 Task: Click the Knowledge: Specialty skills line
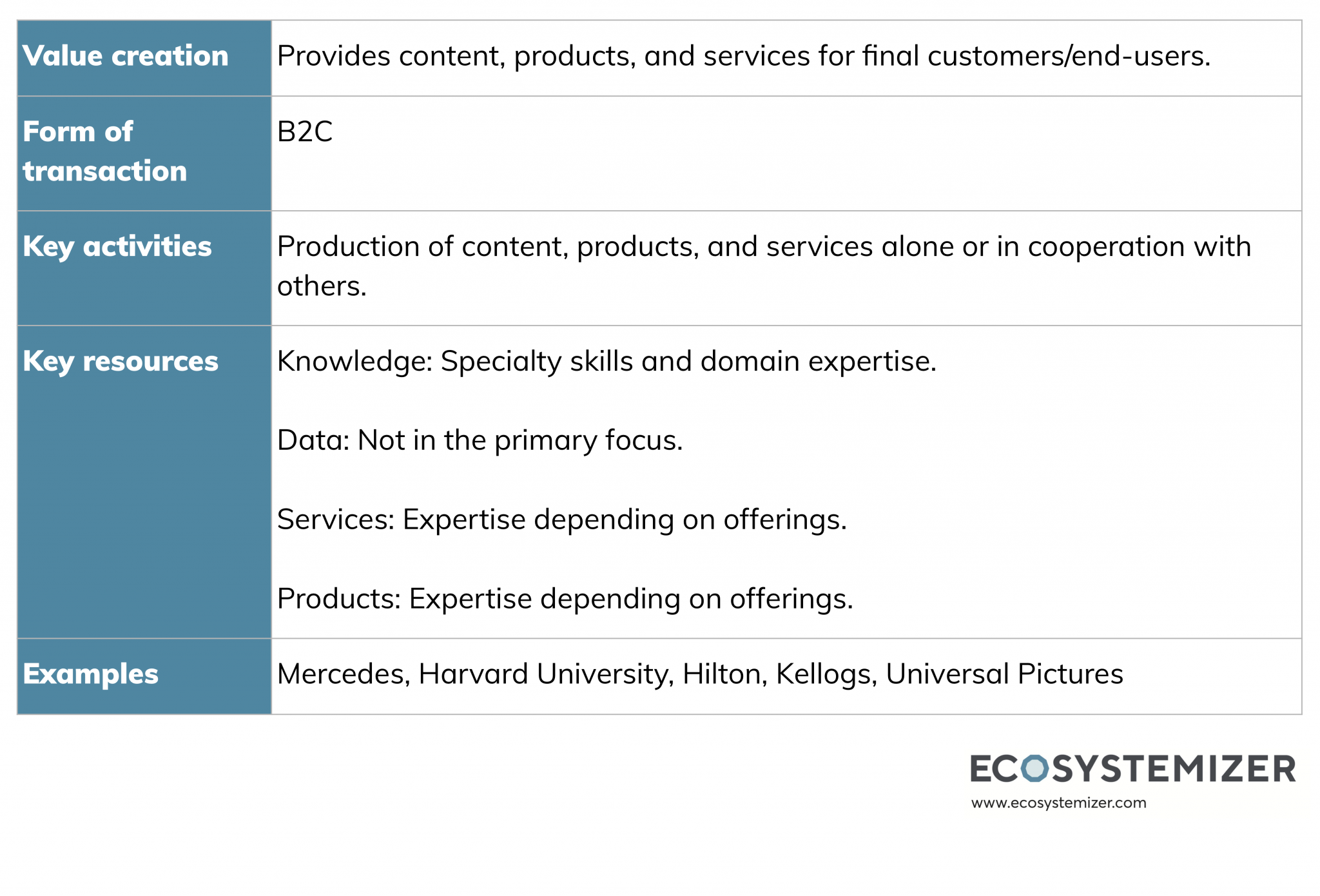coord(607,362)
